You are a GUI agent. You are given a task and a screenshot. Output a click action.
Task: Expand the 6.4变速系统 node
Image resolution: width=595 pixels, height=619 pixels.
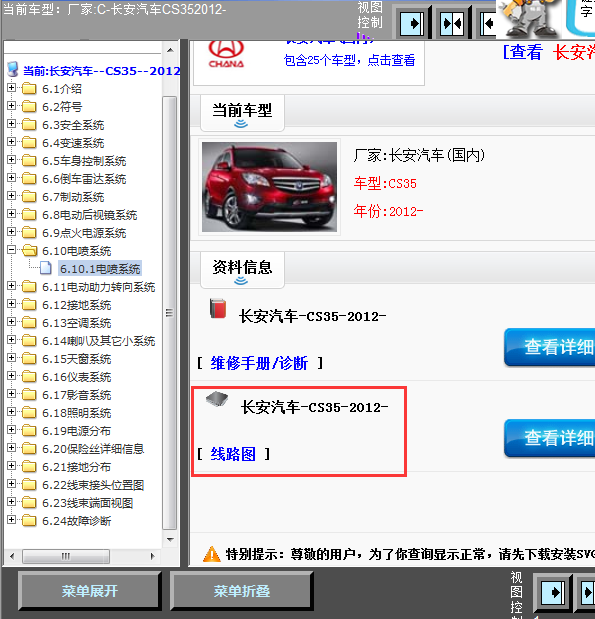(11, 141)
